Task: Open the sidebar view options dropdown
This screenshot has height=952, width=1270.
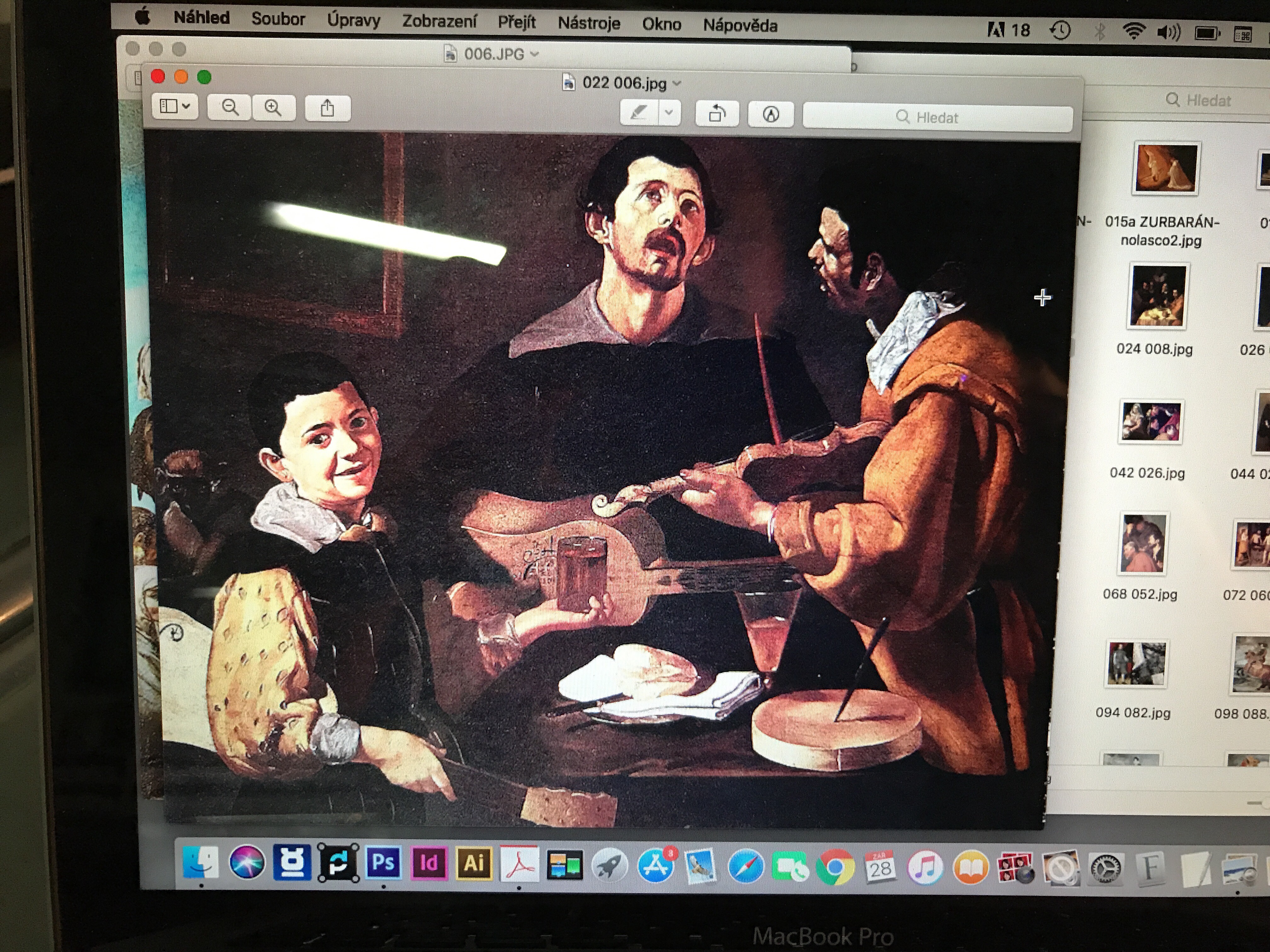Action: [175, 107]
